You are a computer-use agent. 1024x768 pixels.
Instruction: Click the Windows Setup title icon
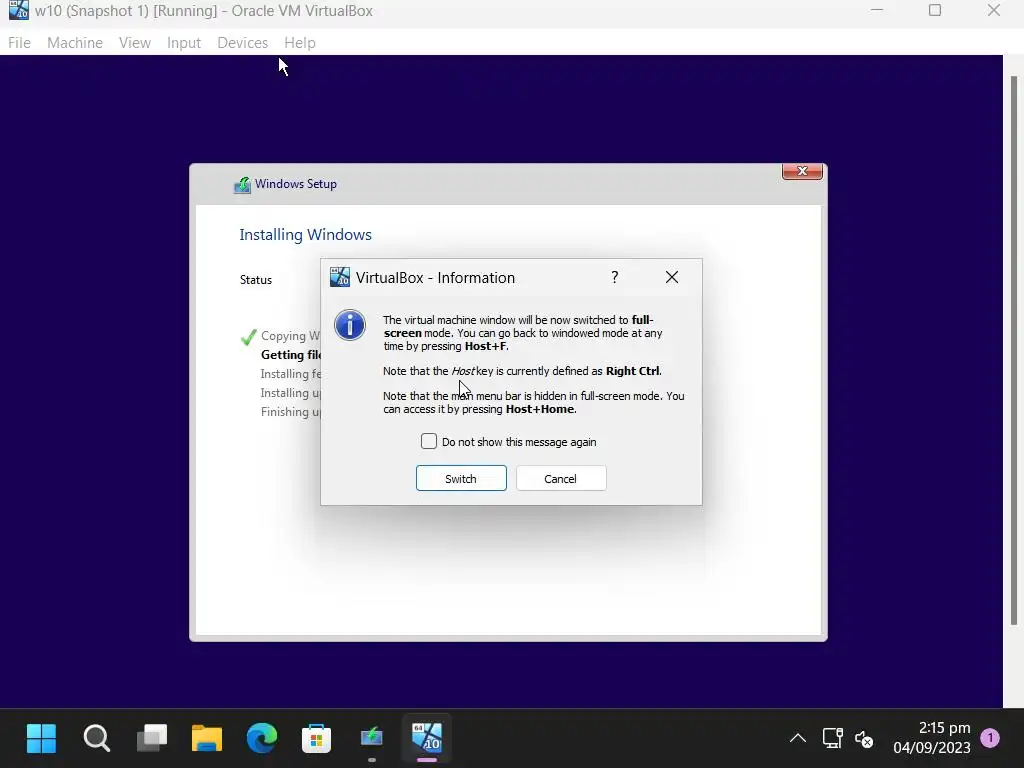coord(242,185)
